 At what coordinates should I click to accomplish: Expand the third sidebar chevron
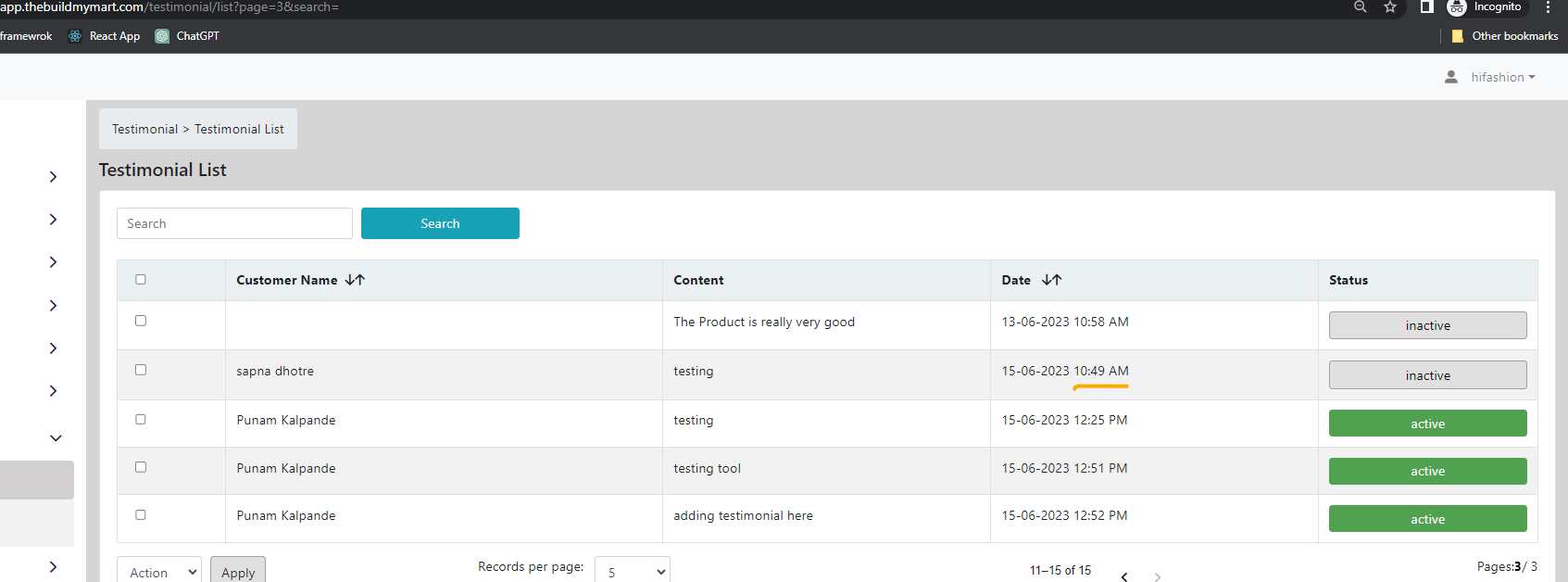pyautogui.click(x=53, y=262)
